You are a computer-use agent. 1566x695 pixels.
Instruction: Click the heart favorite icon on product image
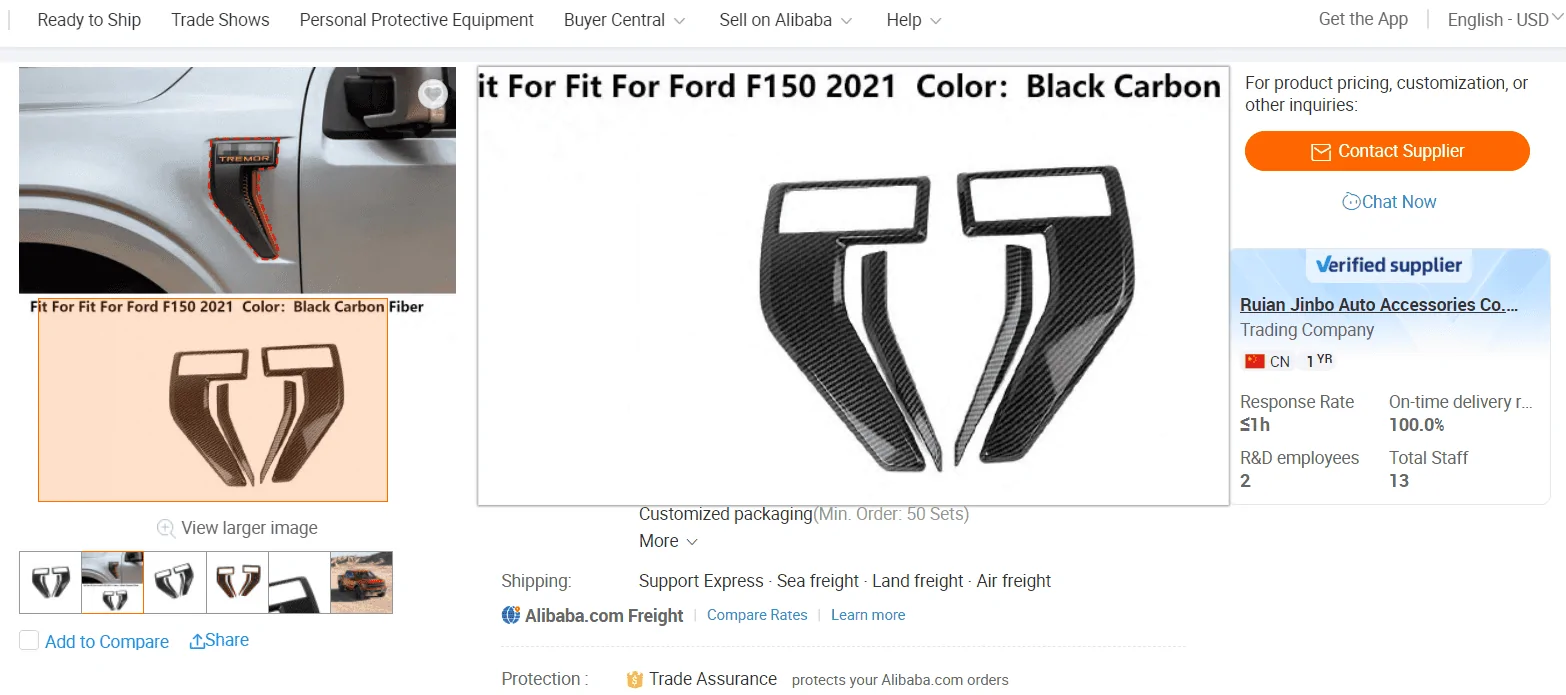point(432,94)
